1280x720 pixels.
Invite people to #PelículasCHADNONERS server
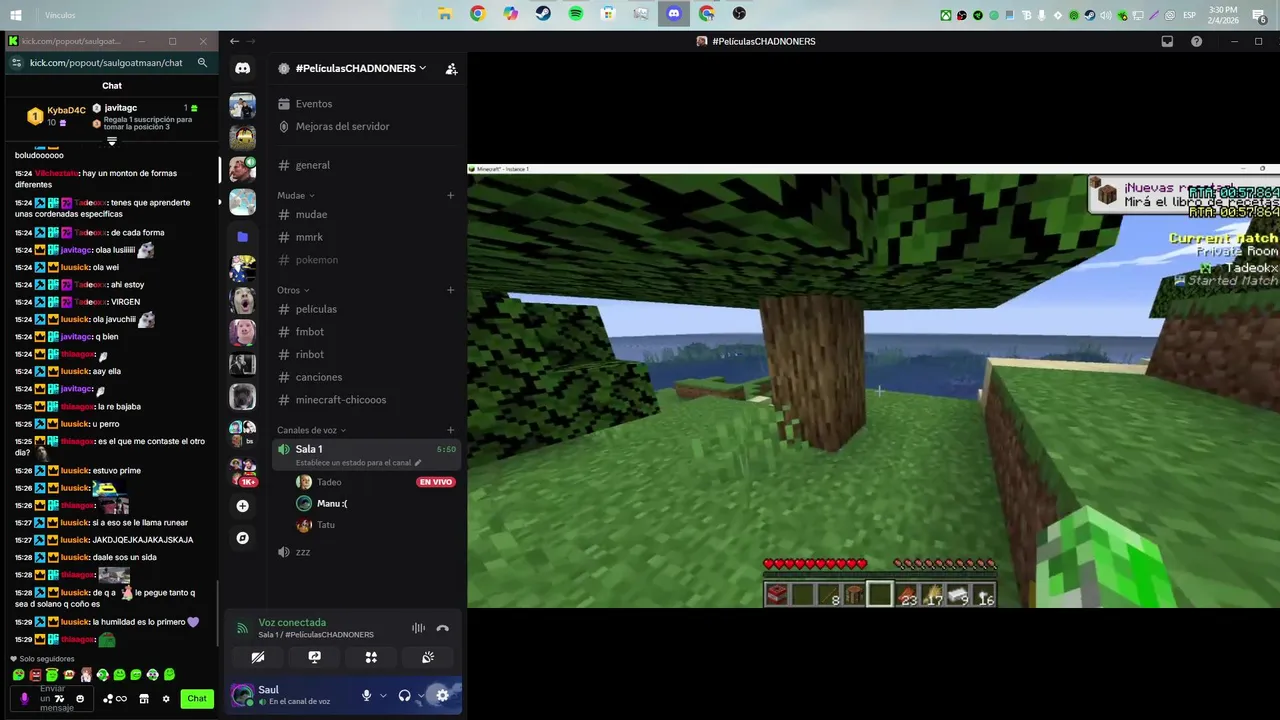click(451, 69)
